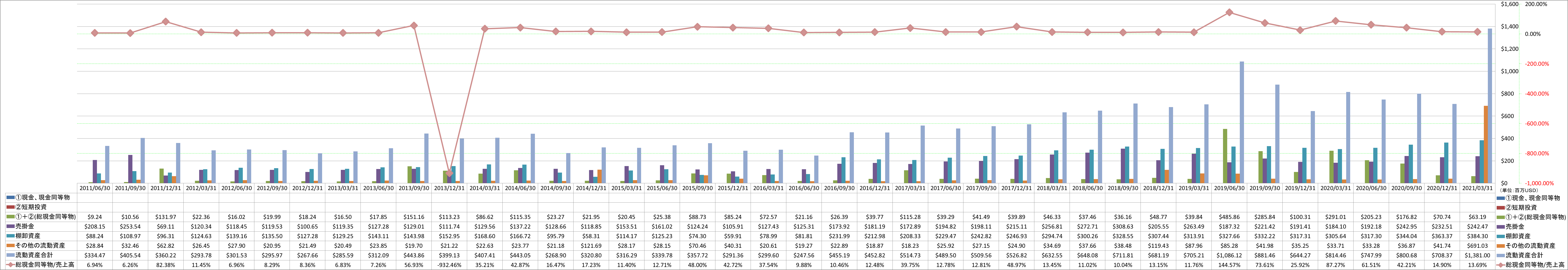Select the $70.46 cell
1568x270 pixels.
point(698,246)
